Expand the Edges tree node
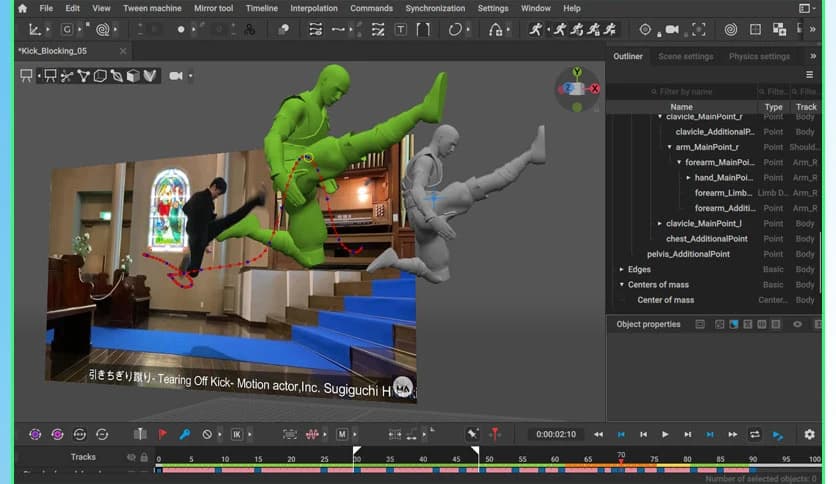836x484 pixels. coord(621,270)
